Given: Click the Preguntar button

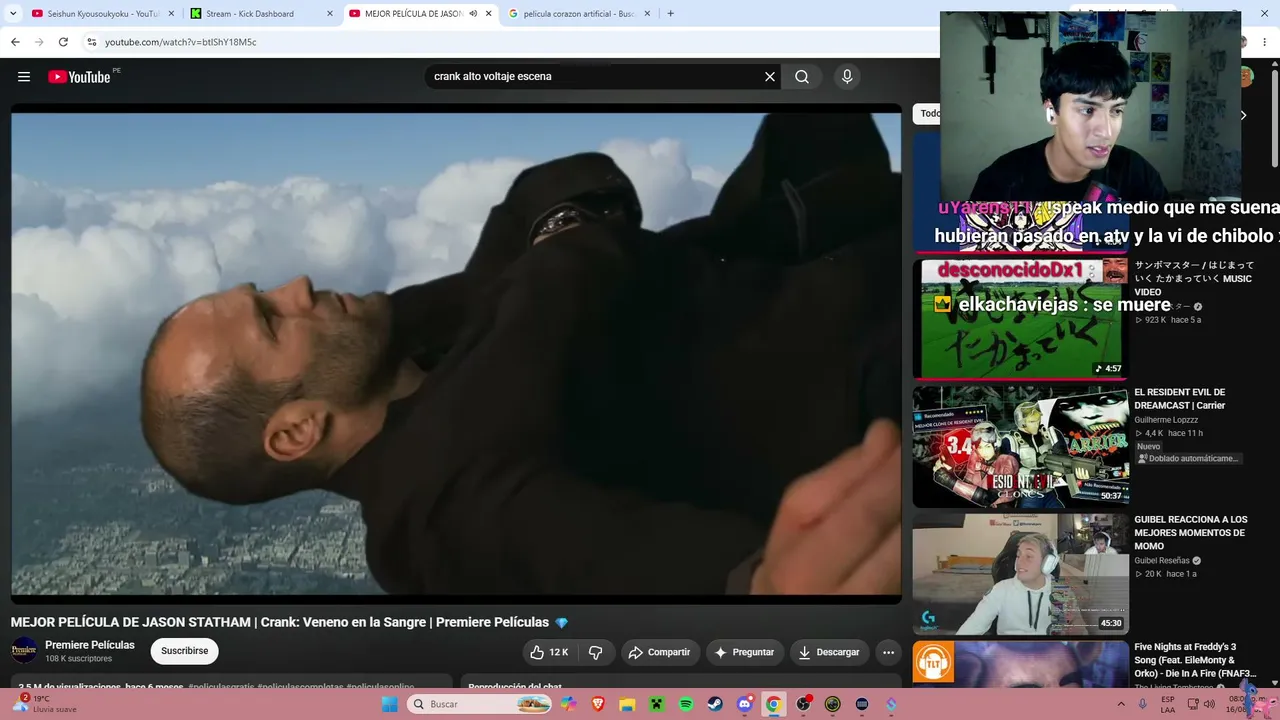Looking at the screenshot, I should point(745,652).
